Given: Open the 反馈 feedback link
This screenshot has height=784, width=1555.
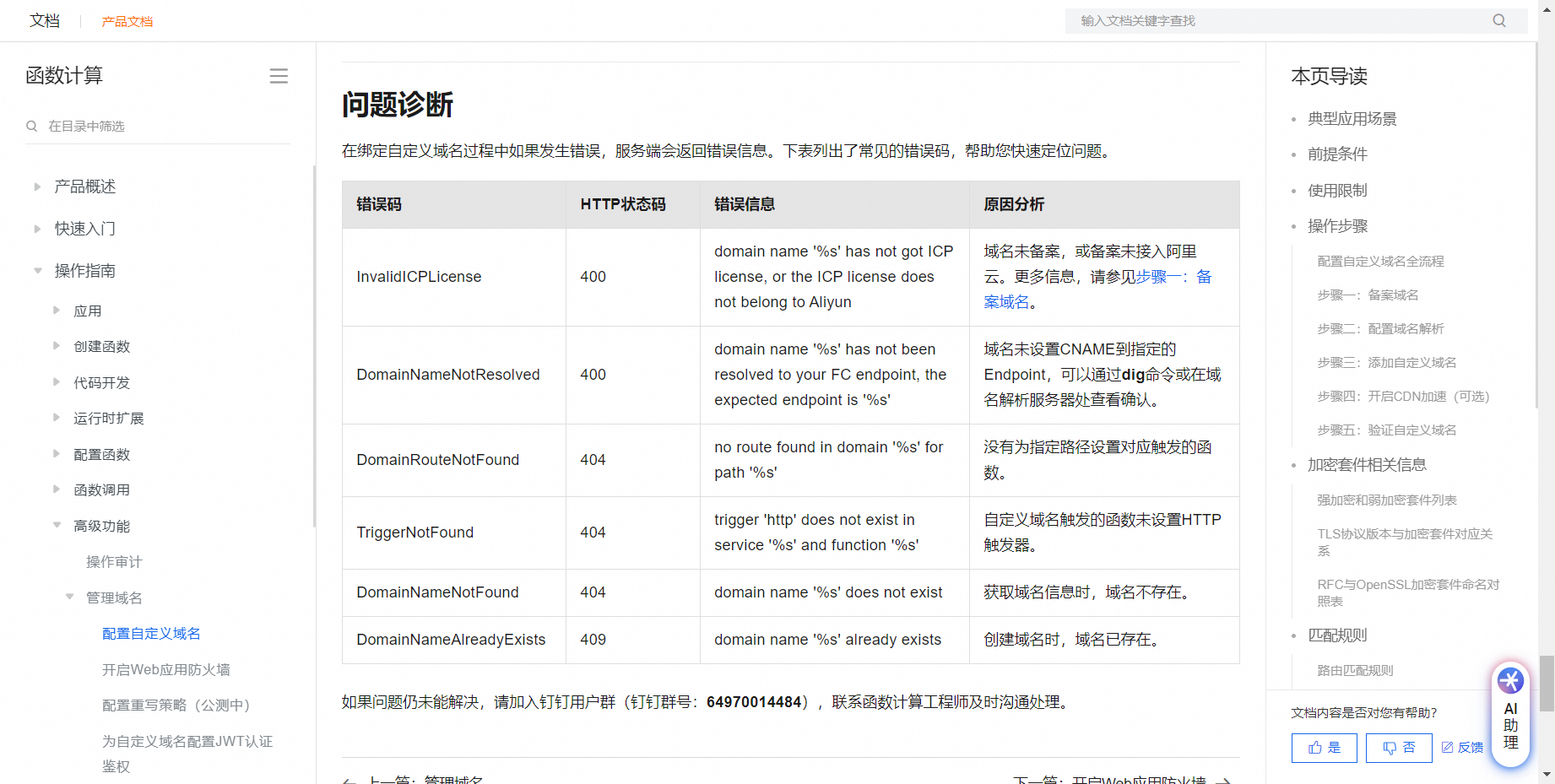Looking at the screenshot, I should (x=1462, y=748).
